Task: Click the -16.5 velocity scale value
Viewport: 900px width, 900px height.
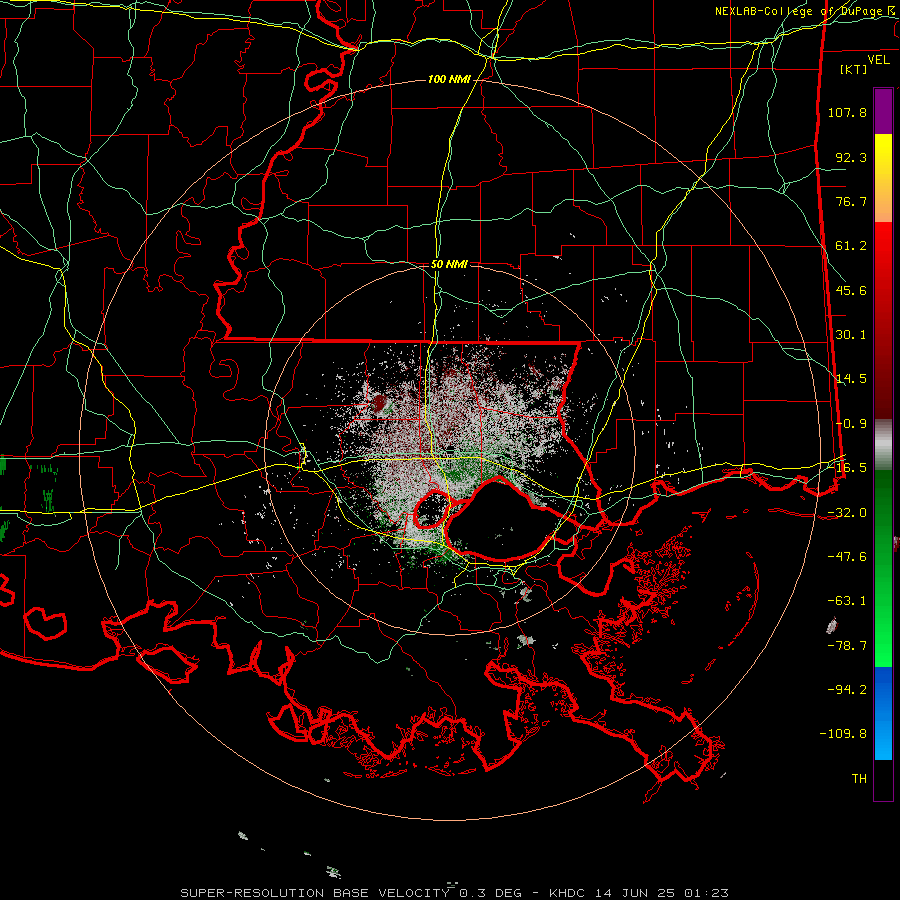Action: [847, 468]
